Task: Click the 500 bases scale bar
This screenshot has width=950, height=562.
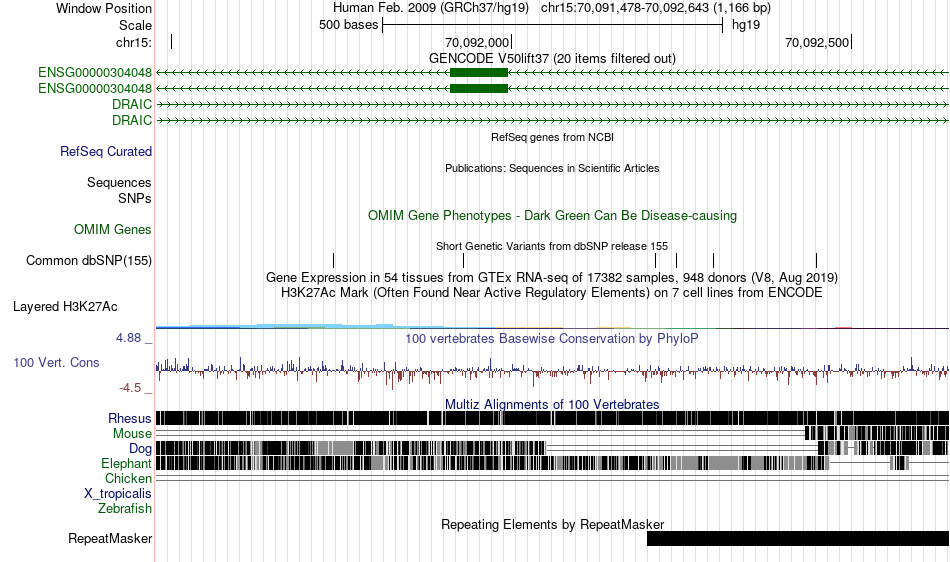Action: click(x=553, y=25)
